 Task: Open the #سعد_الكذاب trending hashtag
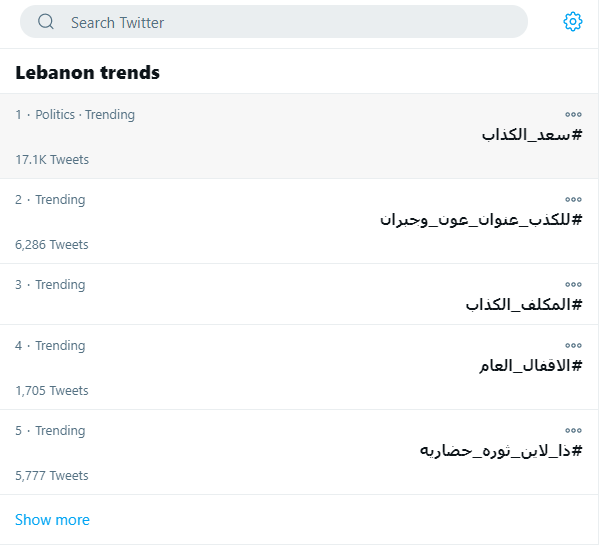click(532, 135)
